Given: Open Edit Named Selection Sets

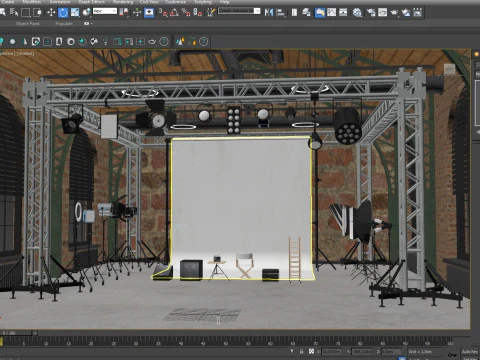Looking at the screenshot, I should click(211, 13).
